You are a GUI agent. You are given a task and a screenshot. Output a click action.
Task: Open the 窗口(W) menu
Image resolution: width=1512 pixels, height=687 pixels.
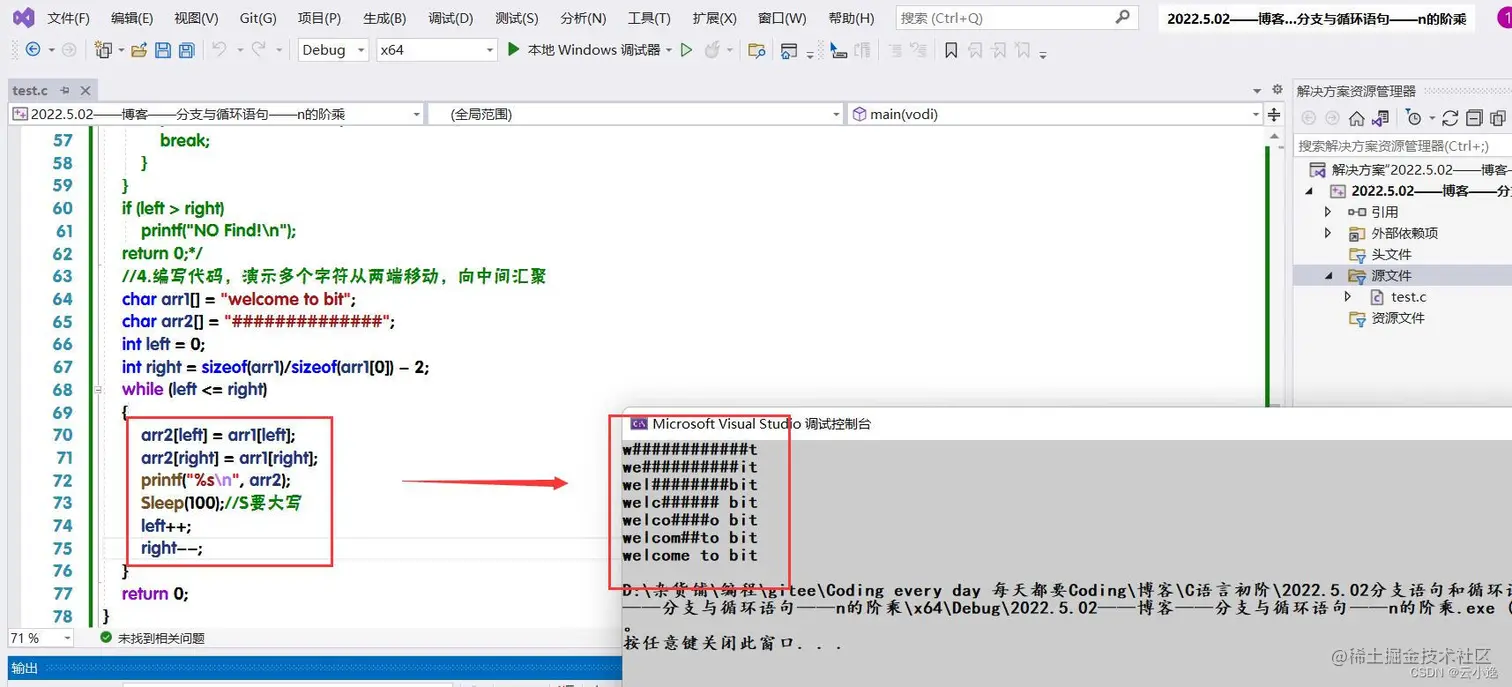782,18
